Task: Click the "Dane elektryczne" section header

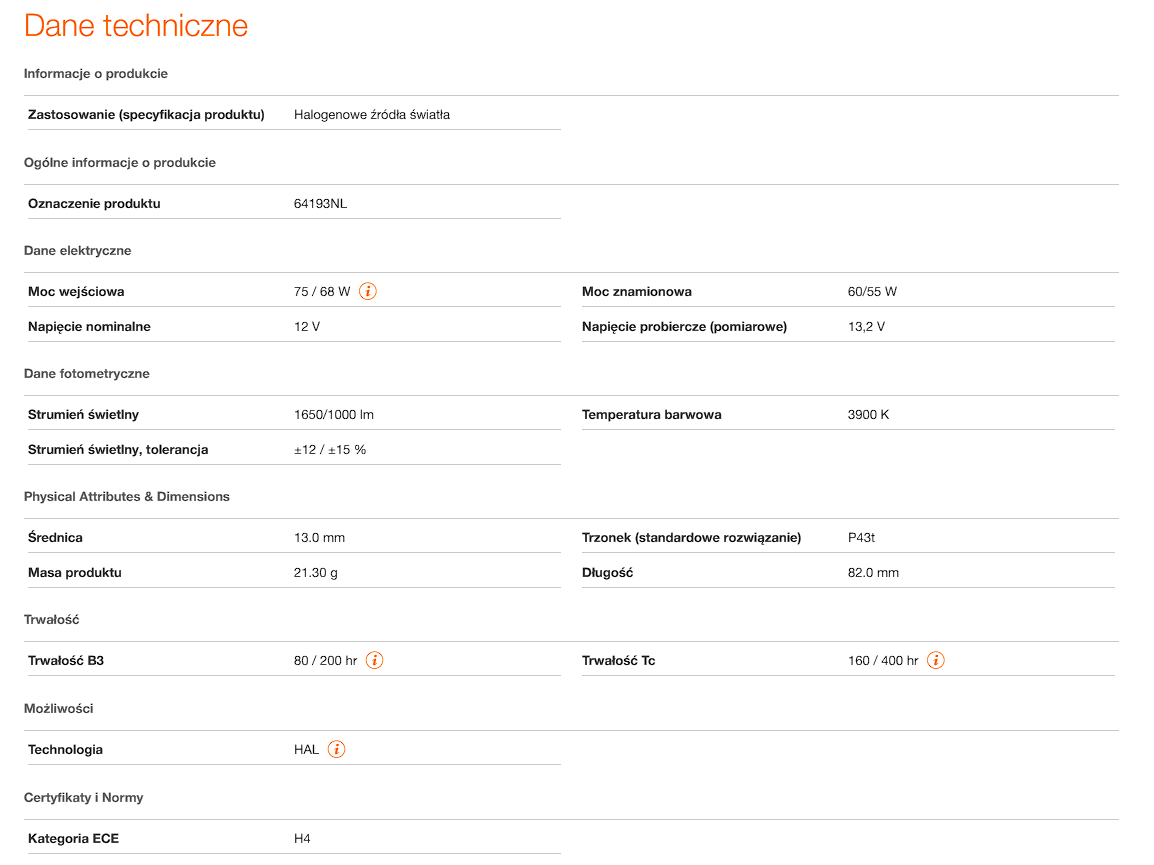Action: pos(78,251)
